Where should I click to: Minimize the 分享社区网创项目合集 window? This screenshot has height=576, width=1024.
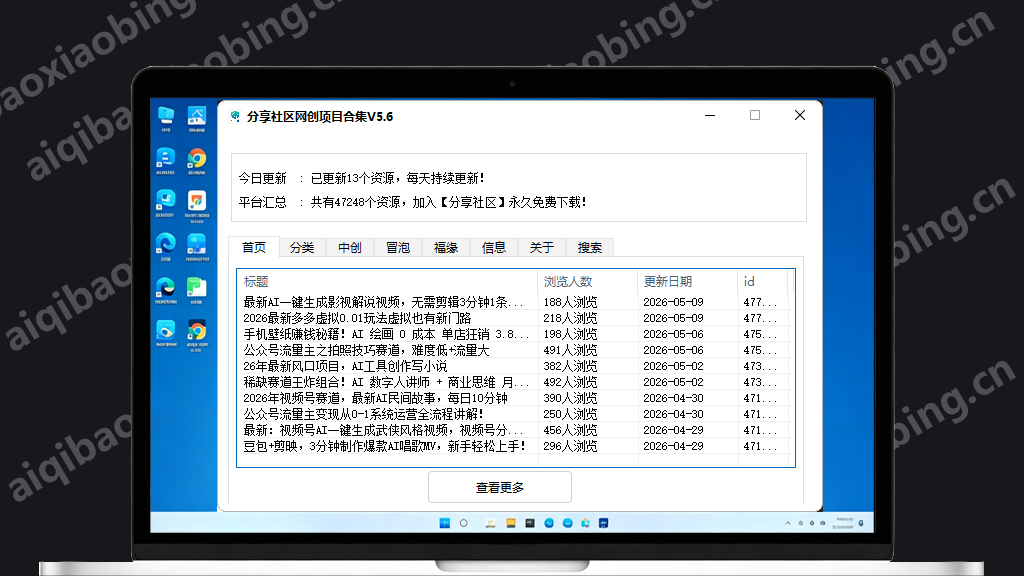coord(710,116)
